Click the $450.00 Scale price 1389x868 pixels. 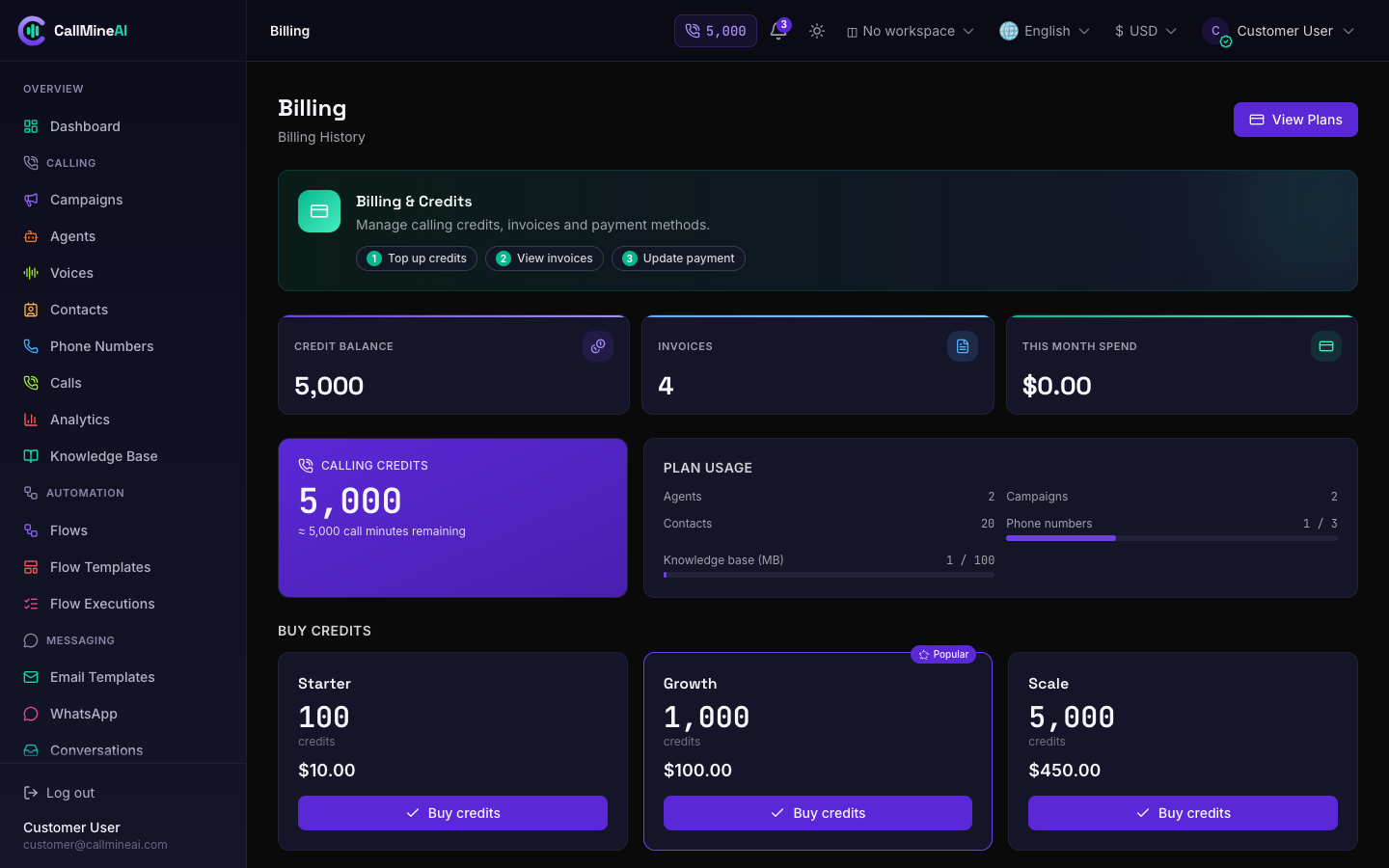coord(1064,771)
